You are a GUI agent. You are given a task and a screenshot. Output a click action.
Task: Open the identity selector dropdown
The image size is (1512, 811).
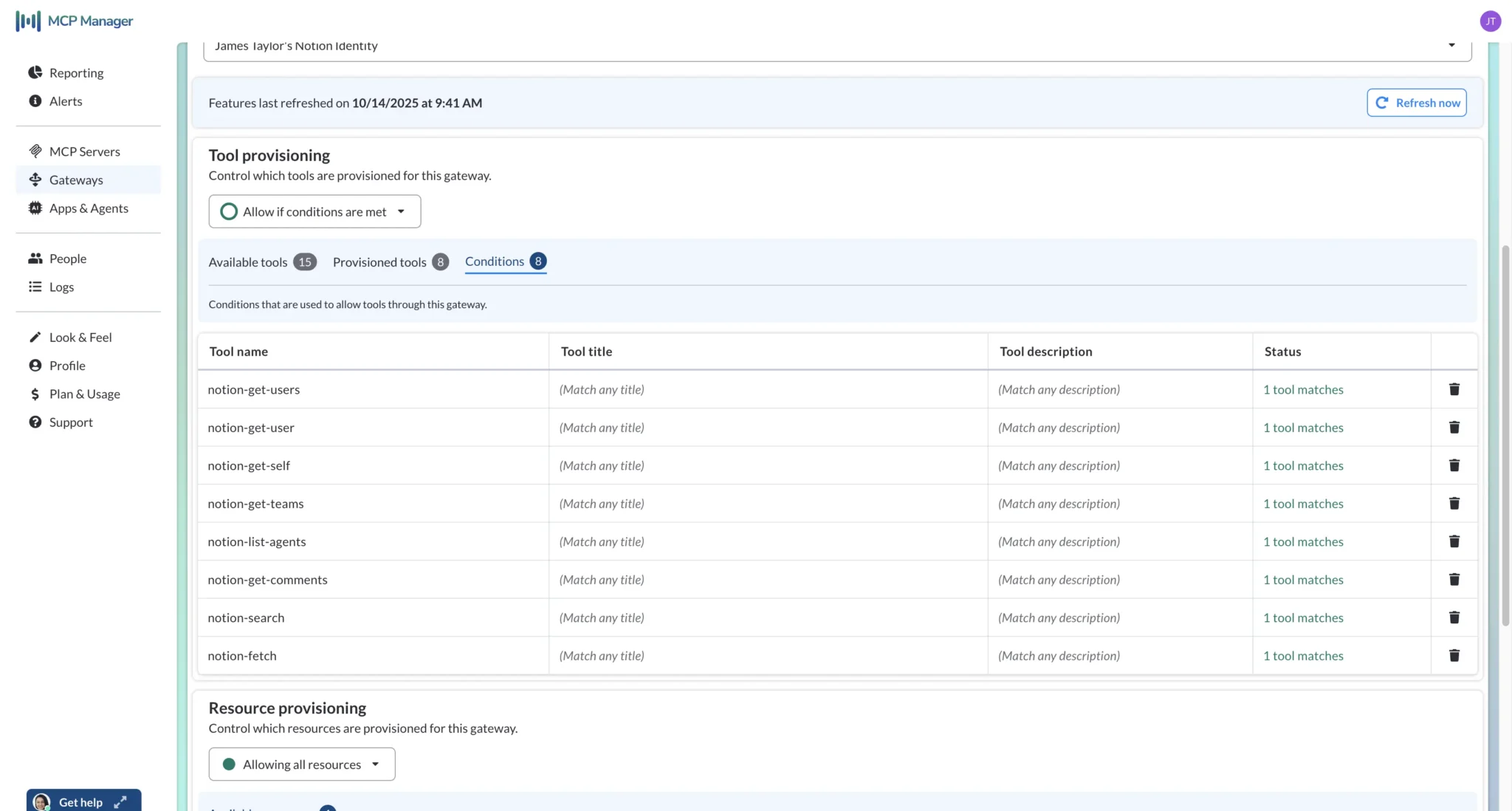click(1451, 45)
